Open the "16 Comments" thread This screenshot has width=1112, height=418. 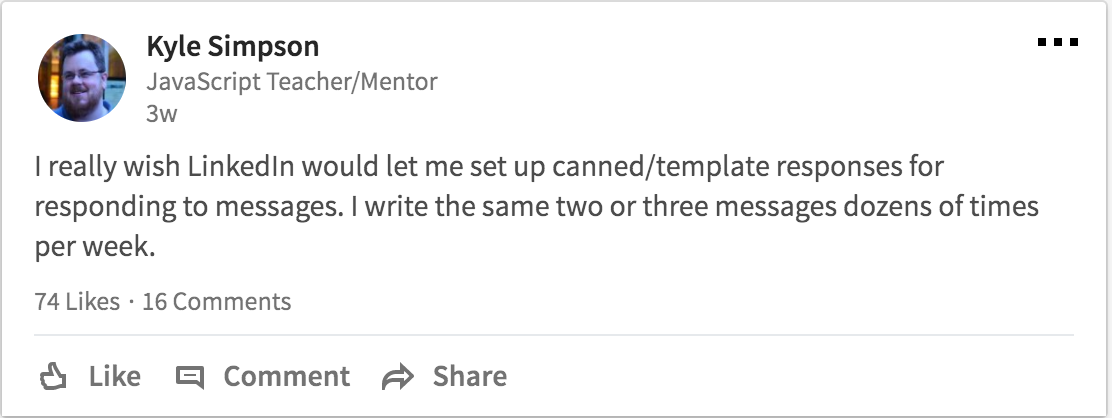click(217, 301)
